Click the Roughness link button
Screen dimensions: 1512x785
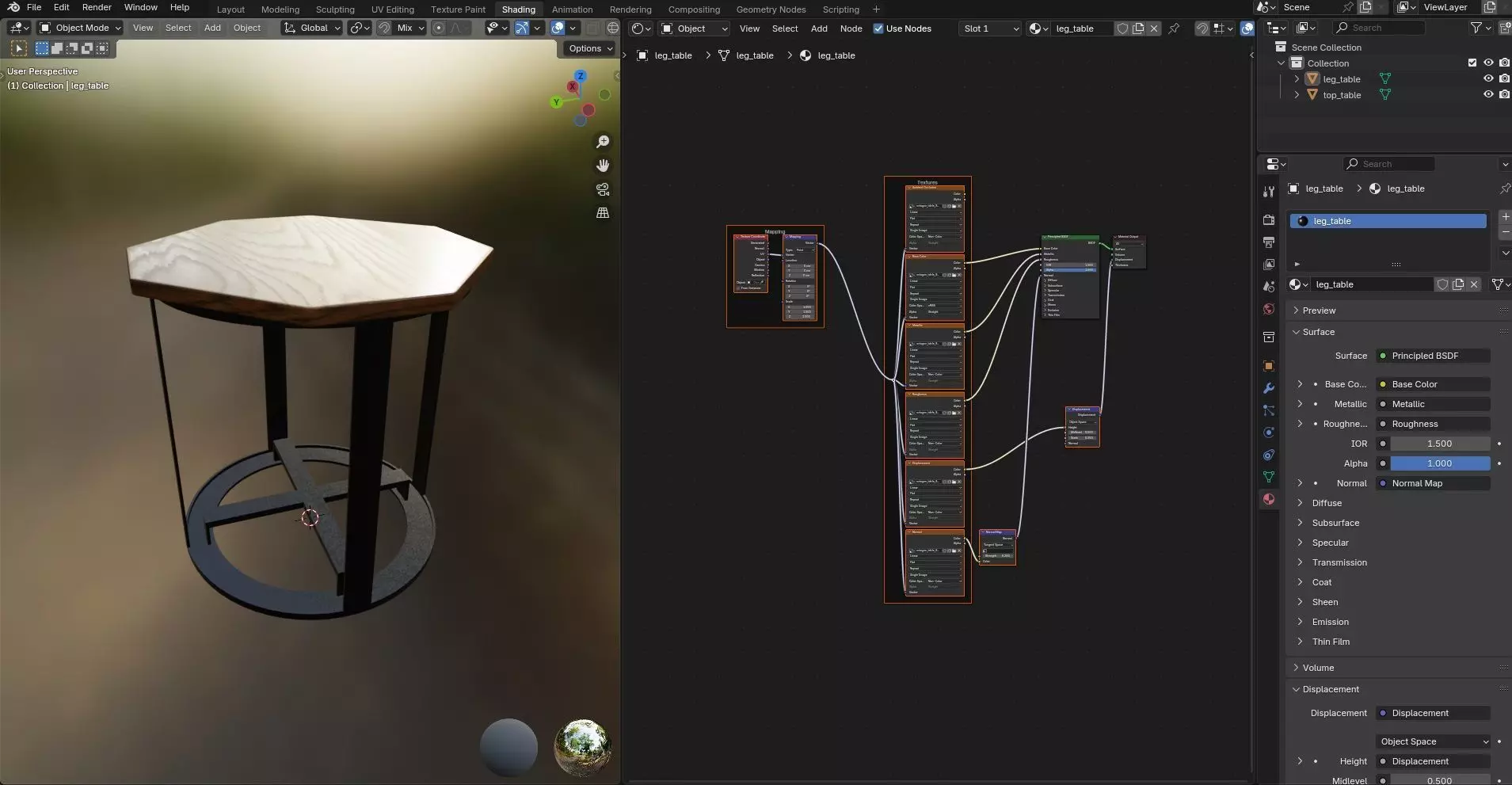pos(1434,424)
